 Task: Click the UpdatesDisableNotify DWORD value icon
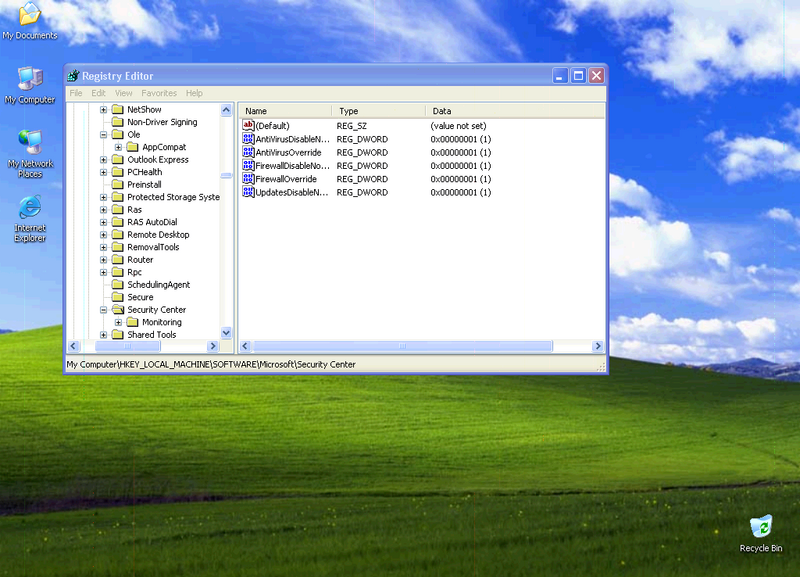pos(248,192)
